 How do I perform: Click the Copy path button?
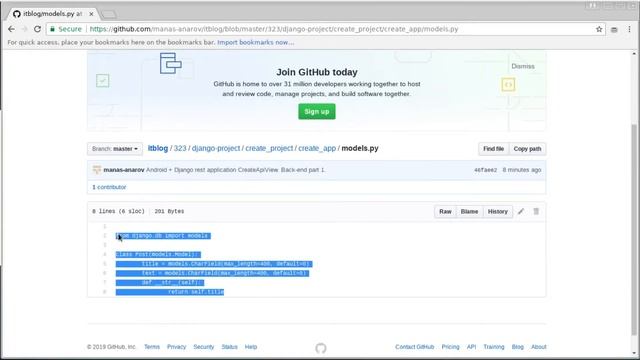tap(527, 149)
